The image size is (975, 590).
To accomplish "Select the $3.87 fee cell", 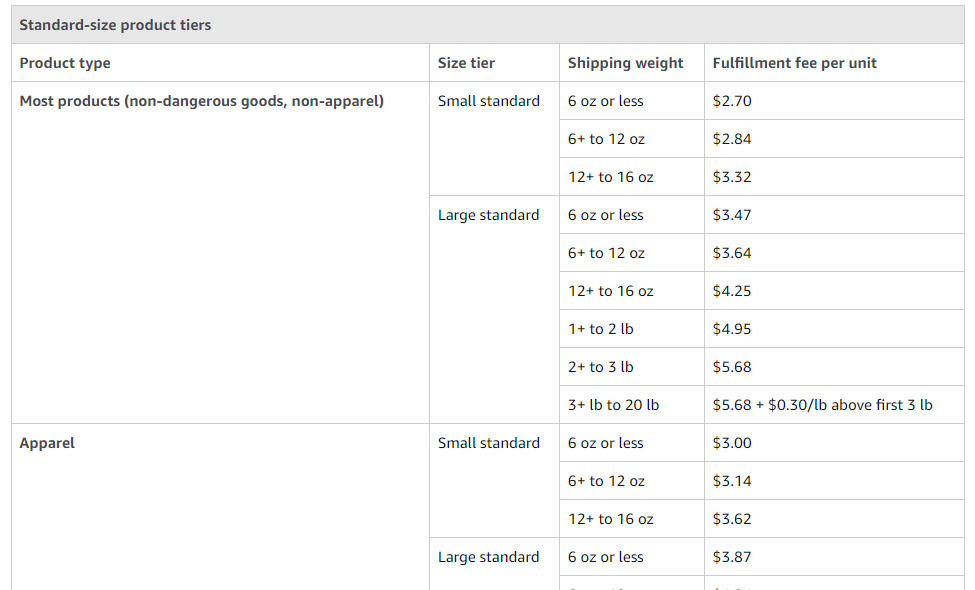I will pyautogui.click(x=834, y=557).
